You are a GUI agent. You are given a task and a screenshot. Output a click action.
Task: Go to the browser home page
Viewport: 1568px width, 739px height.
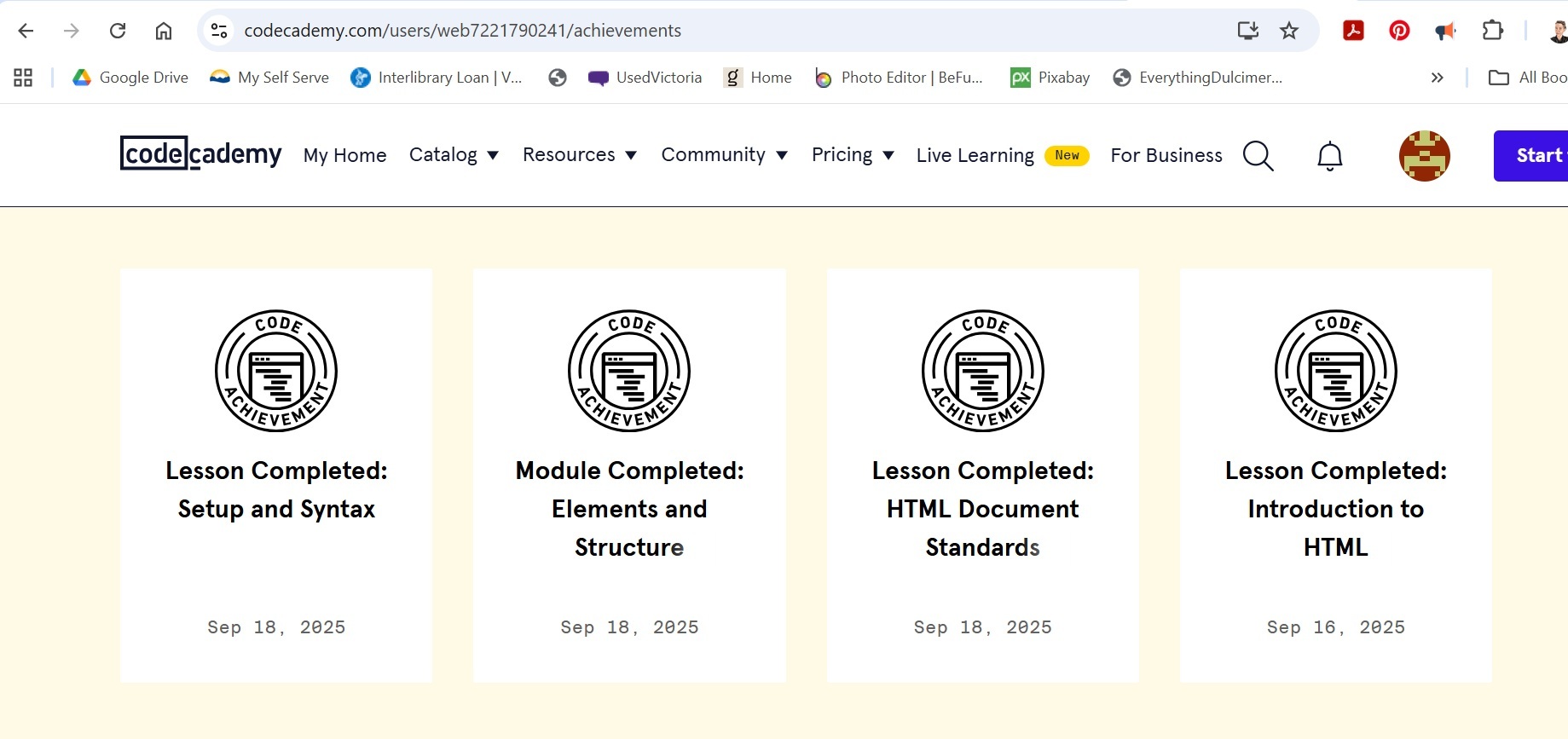164,31
